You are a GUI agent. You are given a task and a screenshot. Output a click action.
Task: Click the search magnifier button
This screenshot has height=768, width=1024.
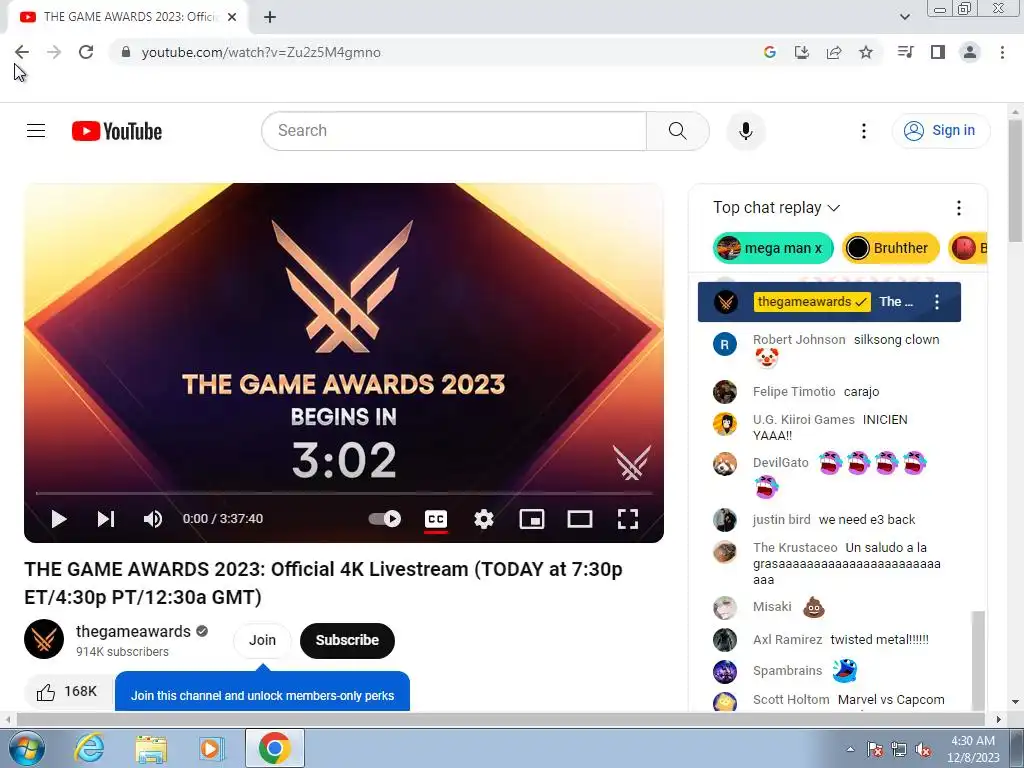pos(678,131)
